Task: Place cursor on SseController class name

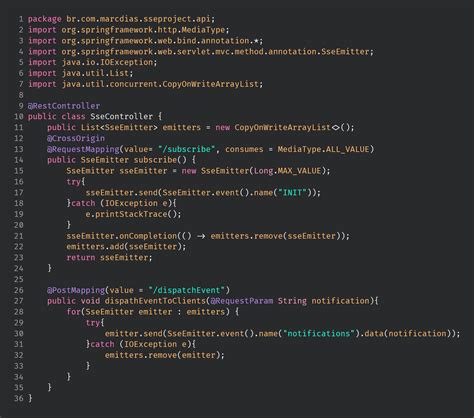Action: 121,117
